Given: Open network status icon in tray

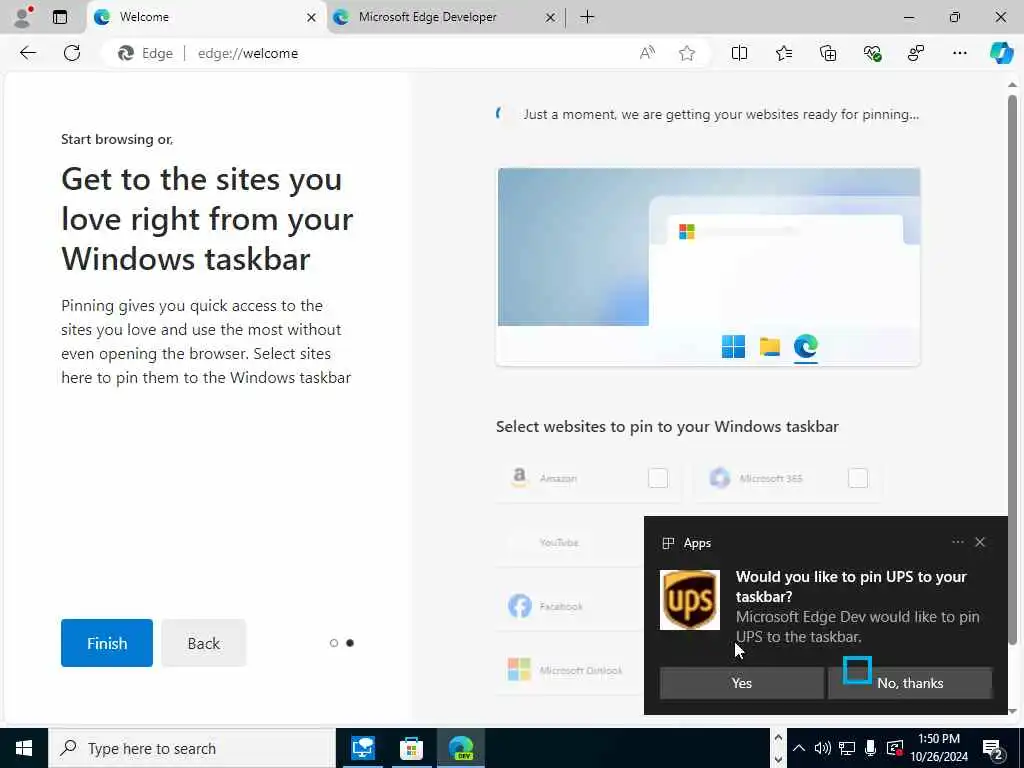Looking at the screenshot, I should (847, 748).
